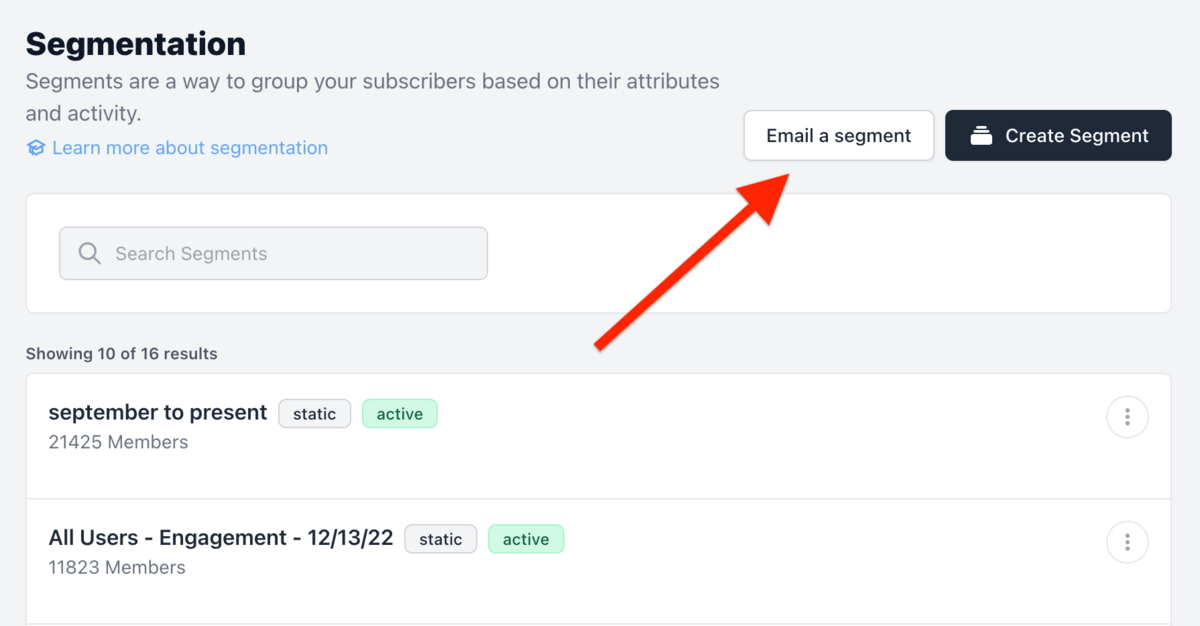Focus the Search Segments input field
Image resolution: width=1200 pixels, height=626 pixels.
(x=273, y=253)
